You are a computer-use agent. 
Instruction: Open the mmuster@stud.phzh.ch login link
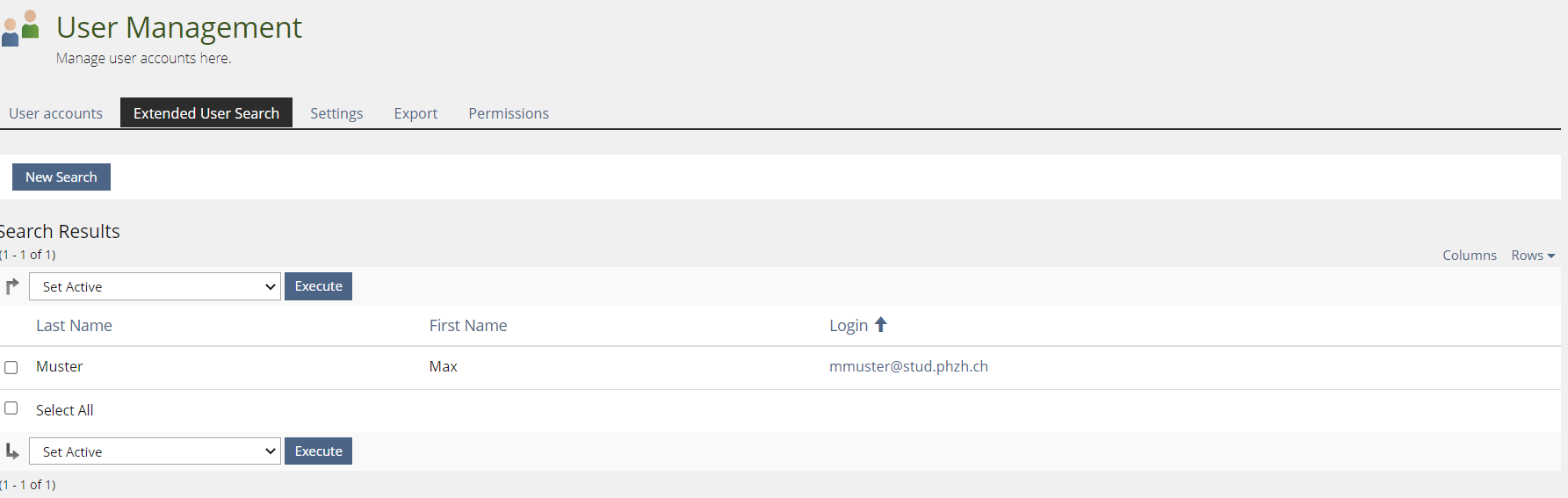click(x=908, y=366)
